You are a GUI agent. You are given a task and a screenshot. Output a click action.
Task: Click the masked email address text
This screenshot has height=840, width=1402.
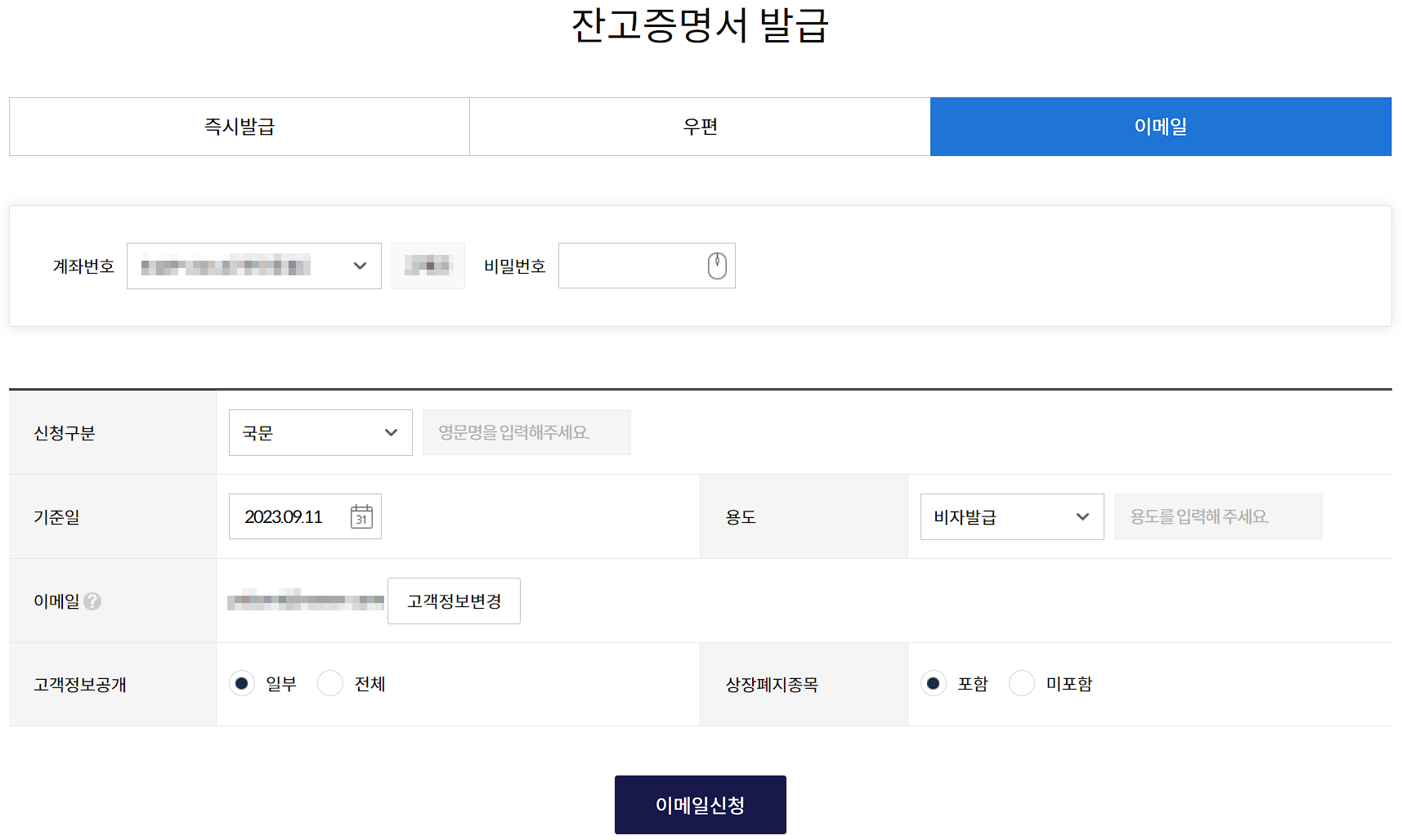click(303, 601)
